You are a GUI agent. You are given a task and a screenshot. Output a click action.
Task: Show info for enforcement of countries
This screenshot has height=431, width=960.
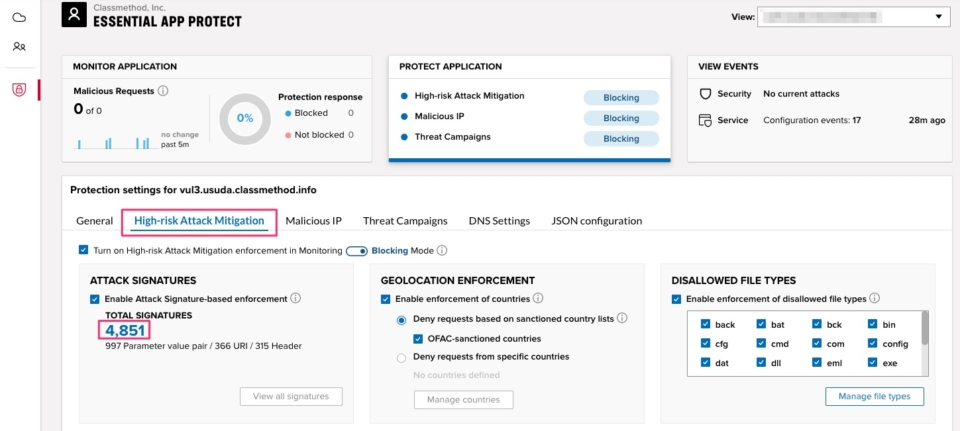point(538,299)
